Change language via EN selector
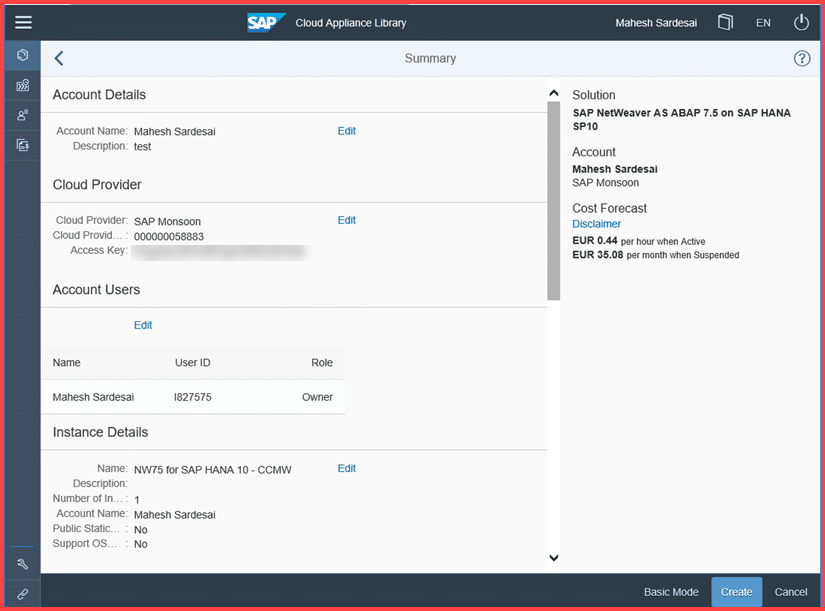Screen dimensions: 825x611 [763, 23]
